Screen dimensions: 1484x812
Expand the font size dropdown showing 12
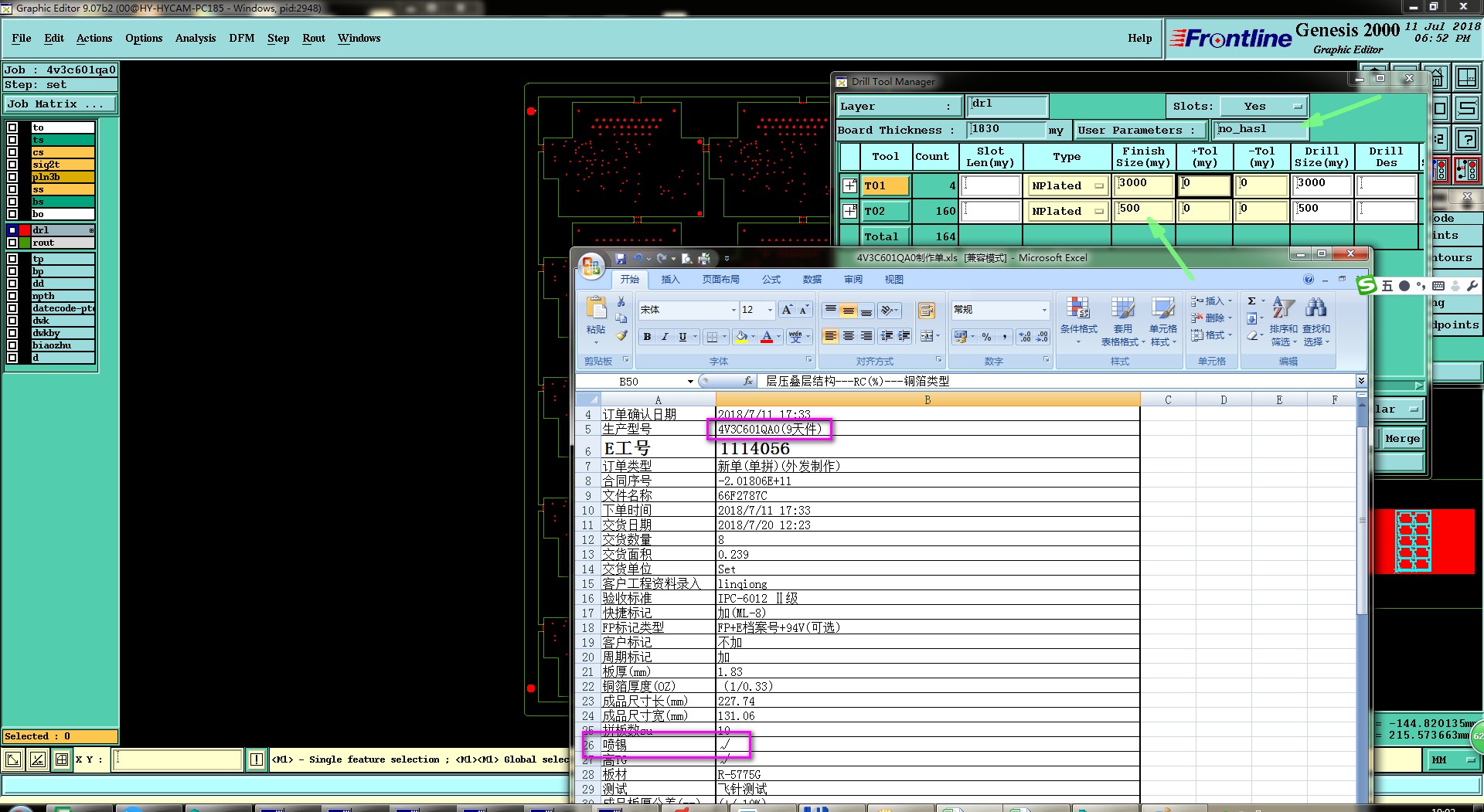tap(770, 310)
